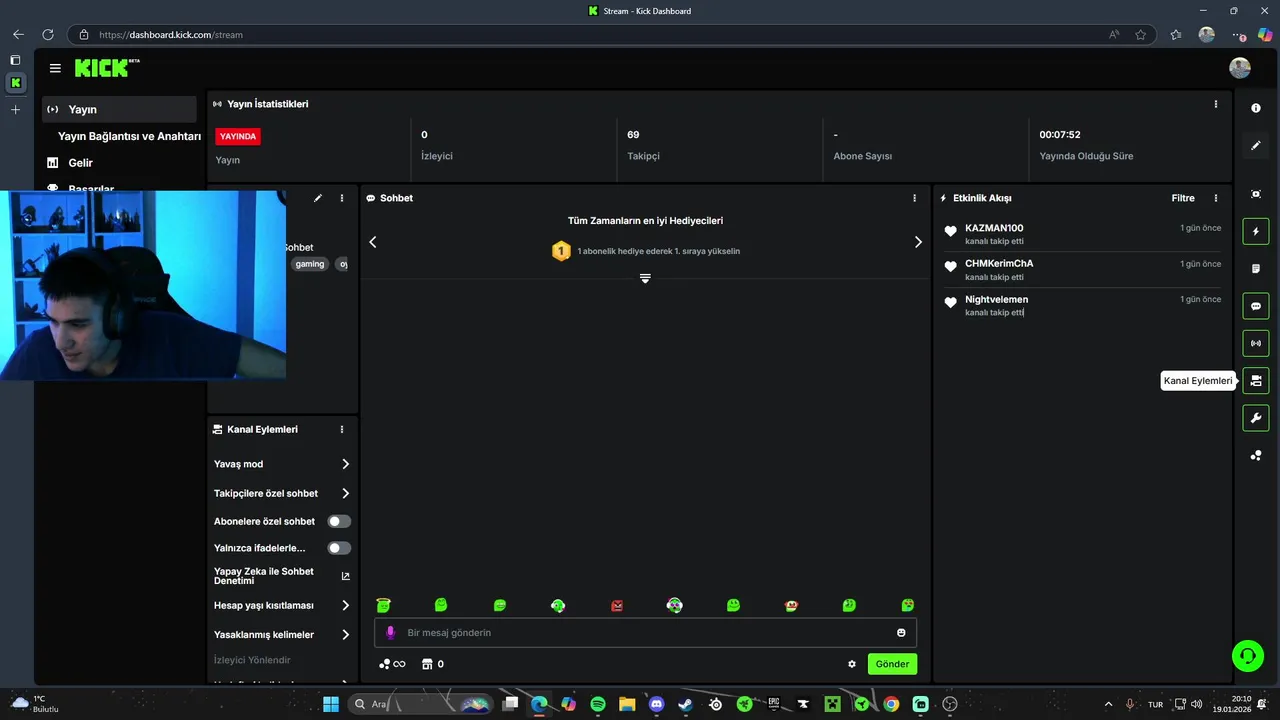The width and height of the screenshot is (1280, 720).
Task: Click the points infinity icon below chat
Action: point(392,664)
